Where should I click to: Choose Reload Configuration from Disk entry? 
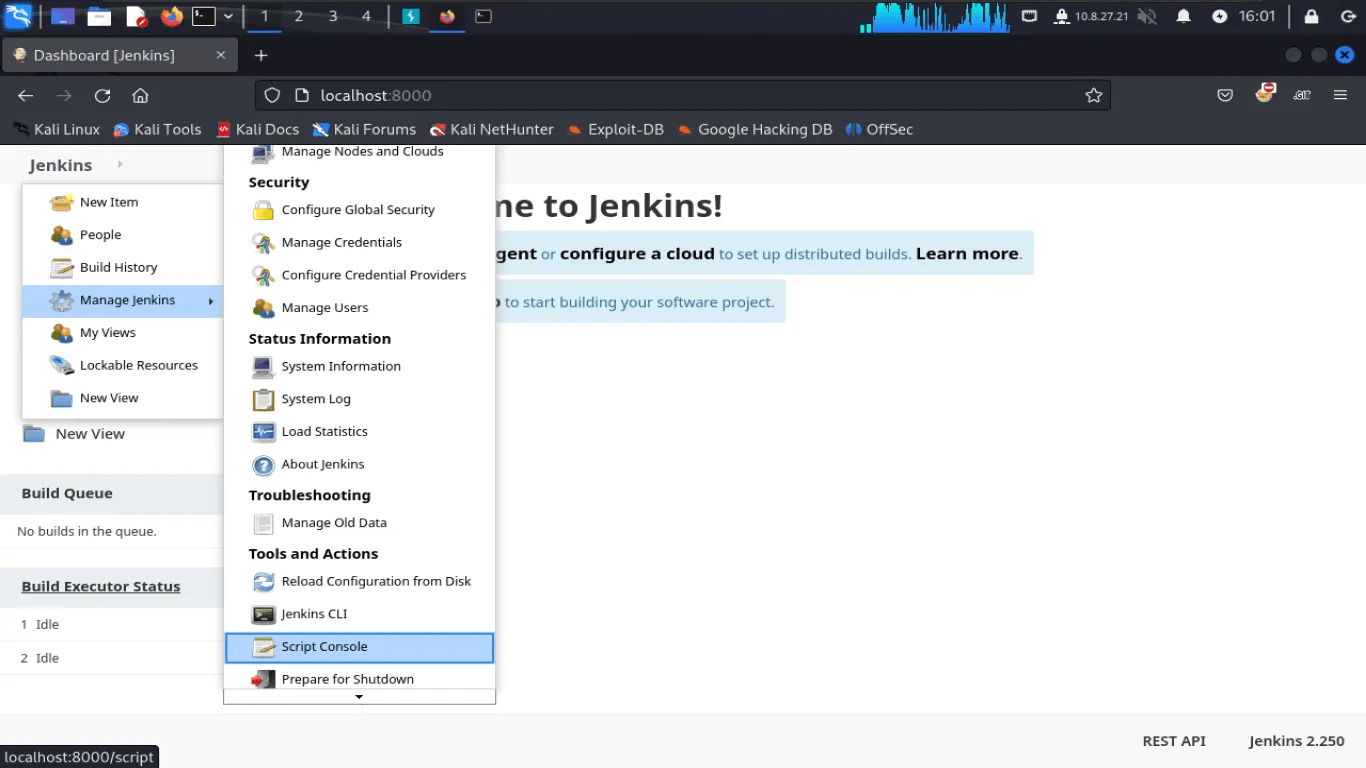point(359,582)
